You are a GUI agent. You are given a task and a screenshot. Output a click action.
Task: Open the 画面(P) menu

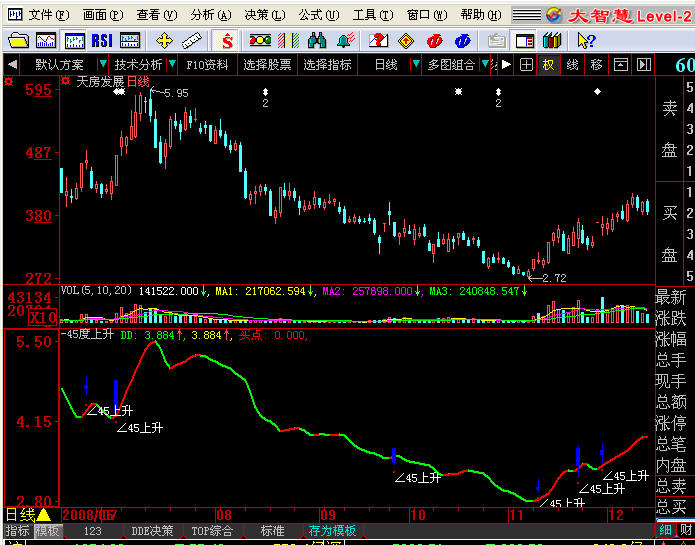(103, 16)
